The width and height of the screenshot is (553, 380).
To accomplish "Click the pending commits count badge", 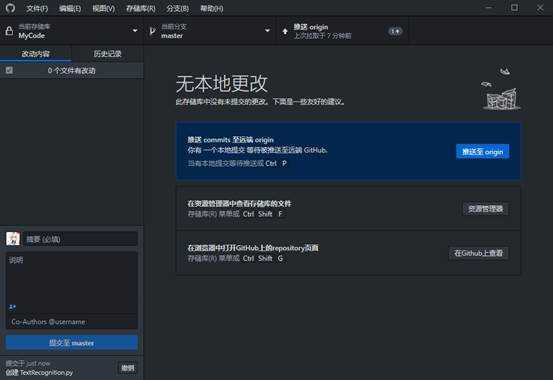I will pos(395,31).
